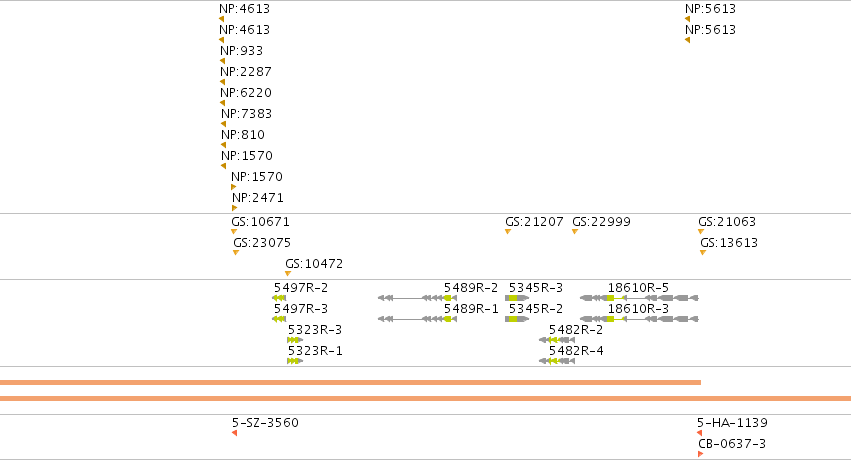Image resolution: width=851 pixels, height=460 pixels.
Task: Open the GS:21207 feature label
Action: click(x=535, y=222)
